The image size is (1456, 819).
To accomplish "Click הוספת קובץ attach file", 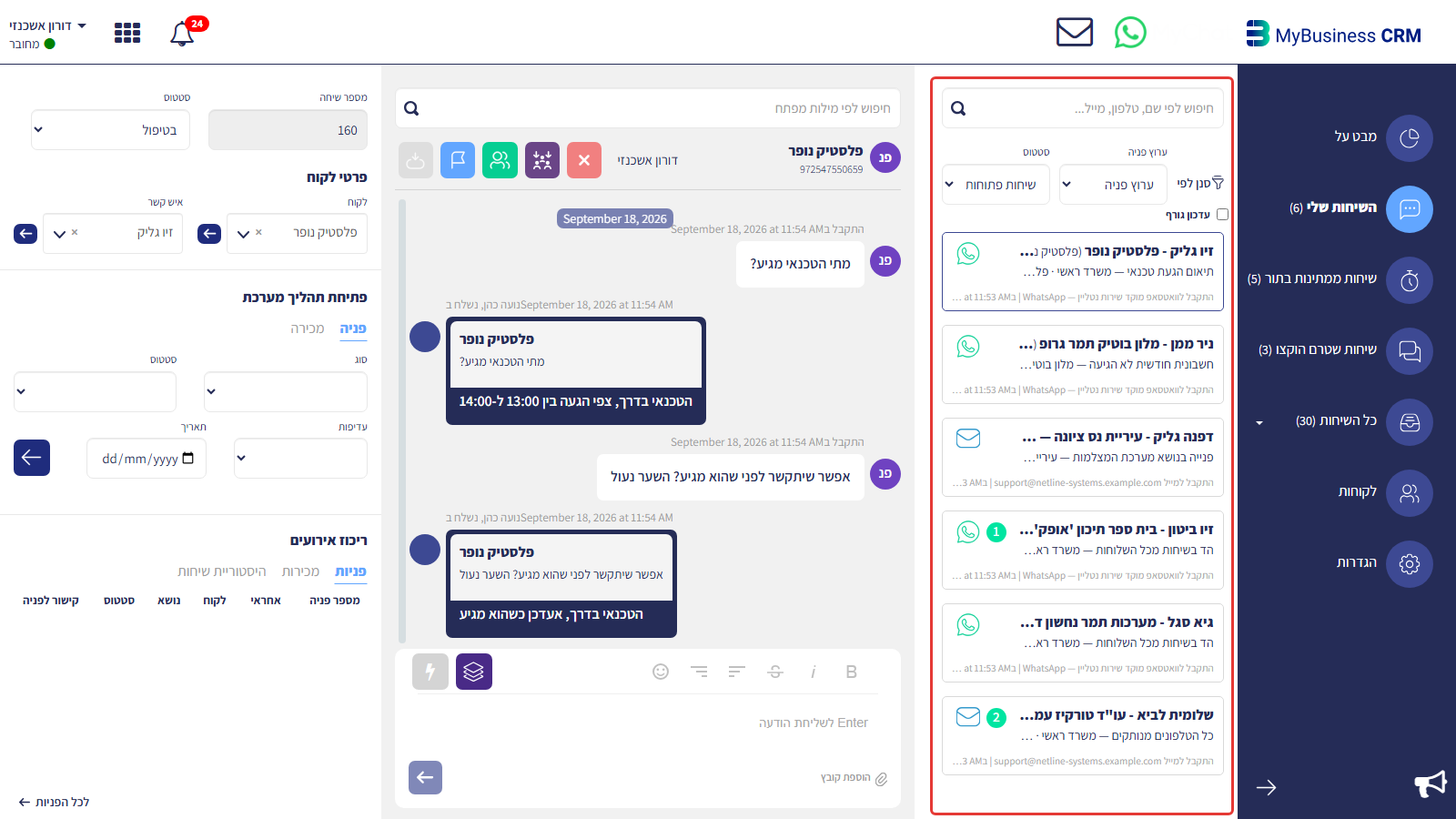I will click(854, 778).
